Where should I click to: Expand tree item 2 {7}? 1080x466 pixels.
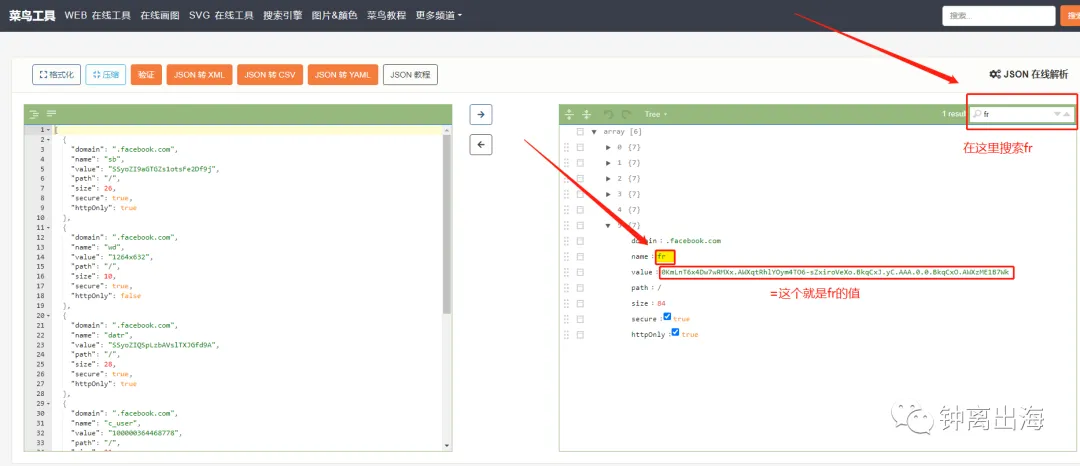coord(608,178)
